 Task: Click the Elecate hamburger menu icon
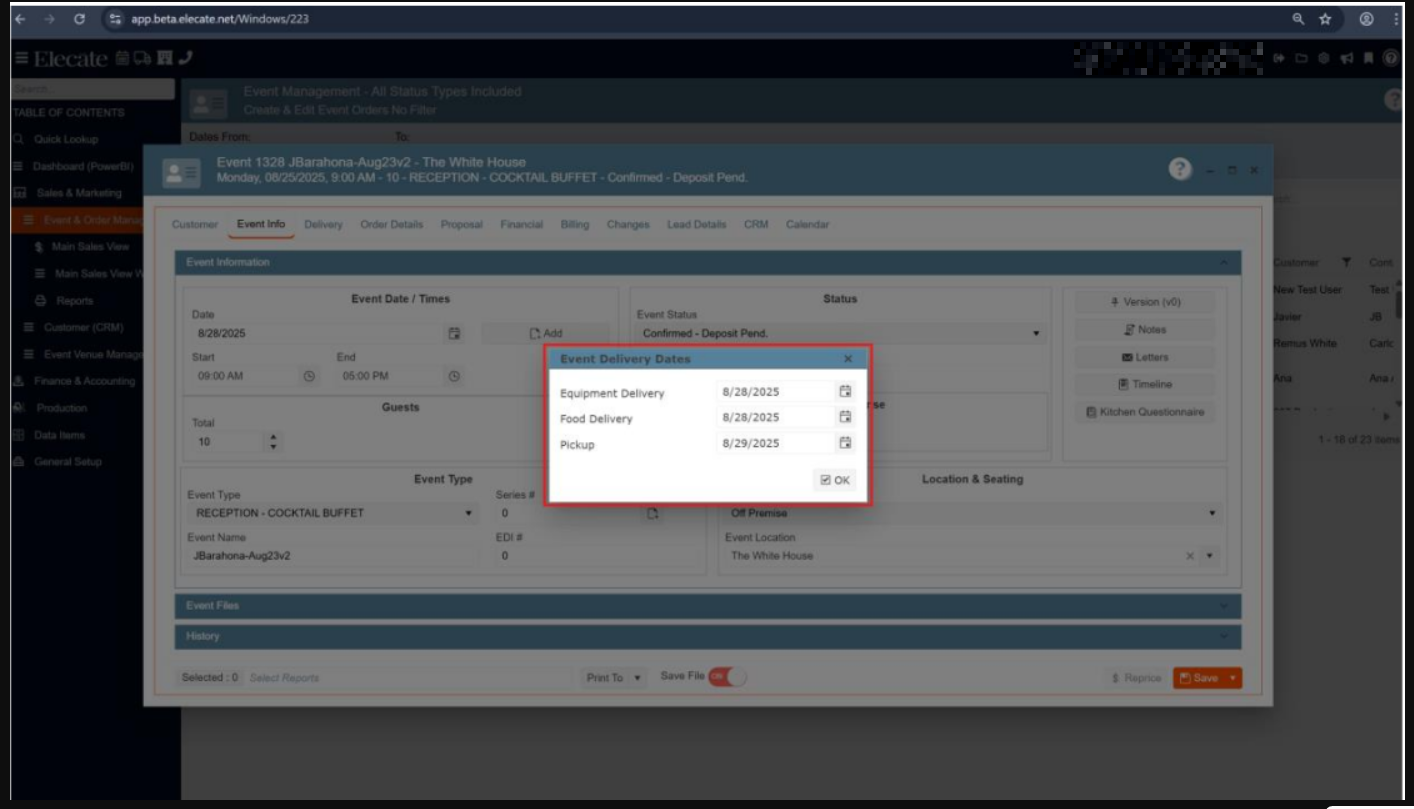point(21,59)
